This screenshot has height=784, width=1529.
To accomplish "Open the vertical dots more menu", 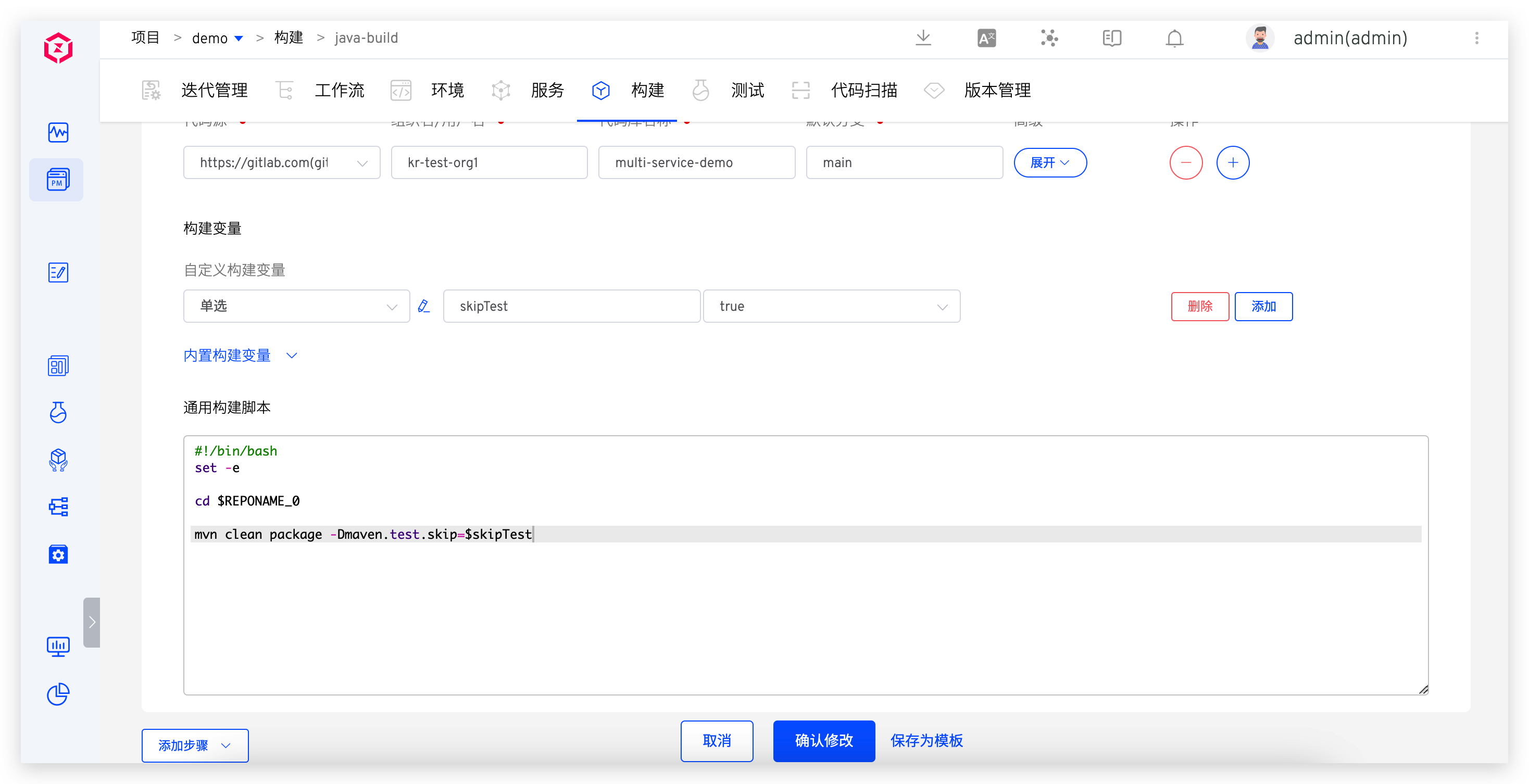I will [x=1477, y=38].
